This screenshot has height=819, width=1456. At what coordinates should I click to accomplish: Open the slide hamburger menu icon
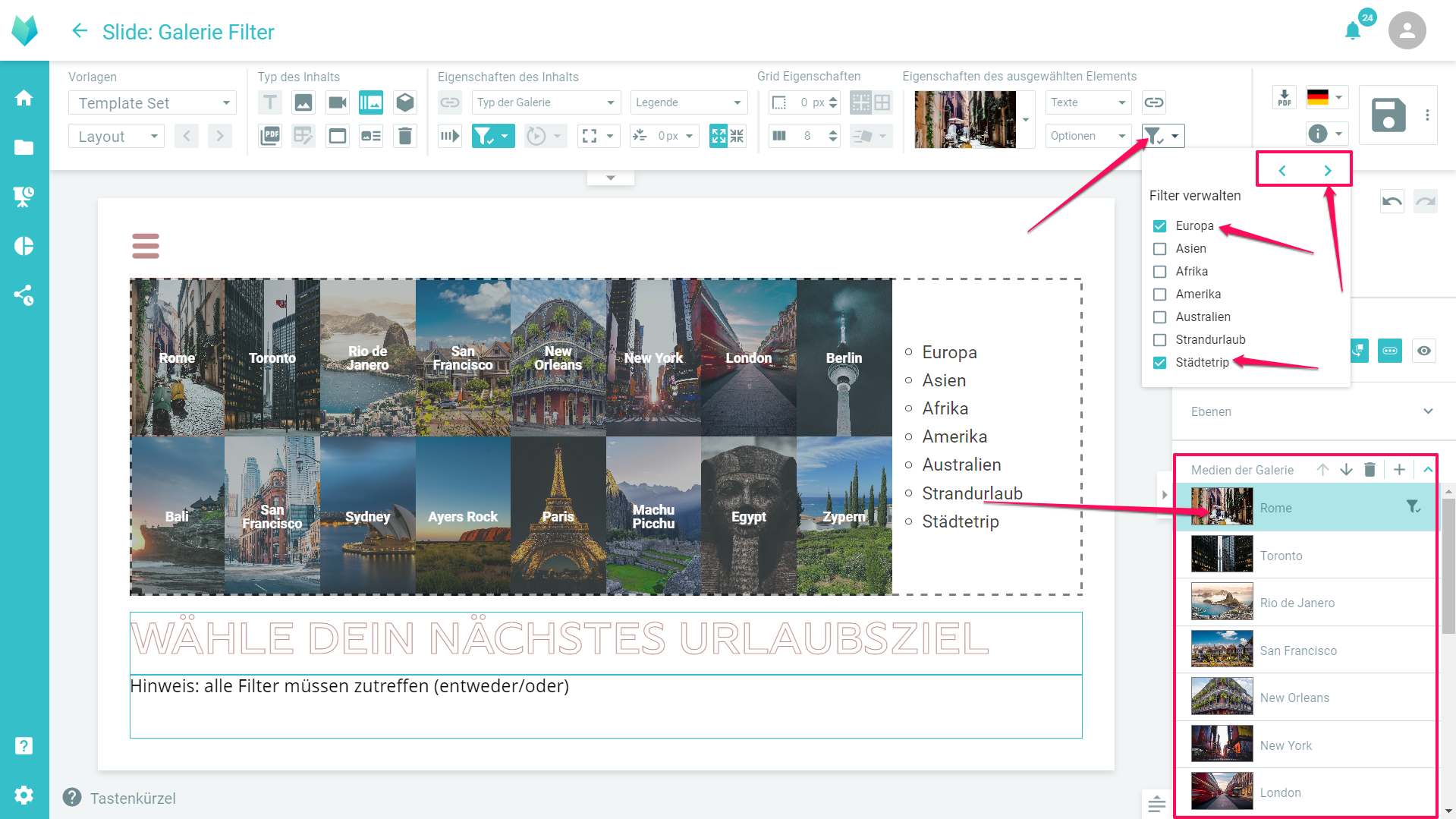146,246
